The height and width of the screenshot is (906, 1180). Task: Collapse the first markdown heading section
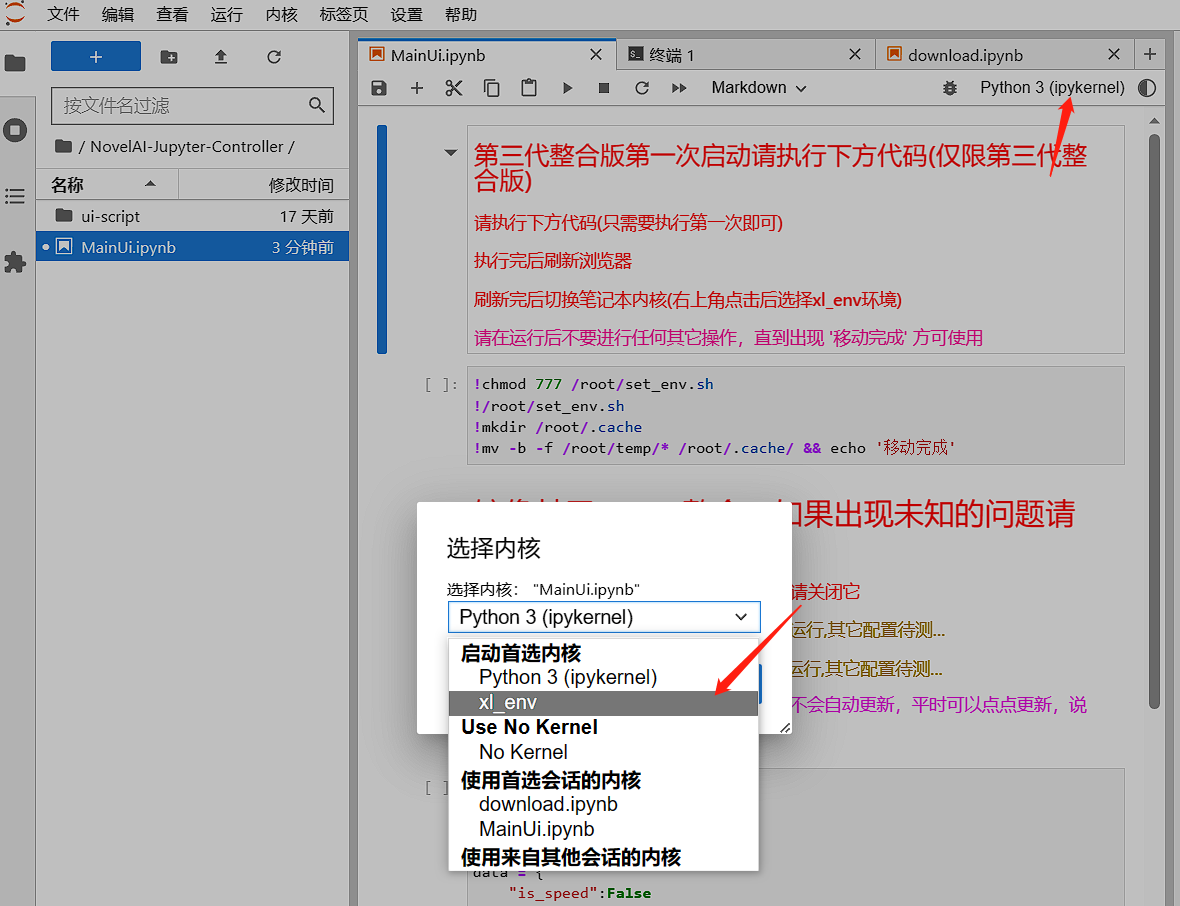point(451,153)
